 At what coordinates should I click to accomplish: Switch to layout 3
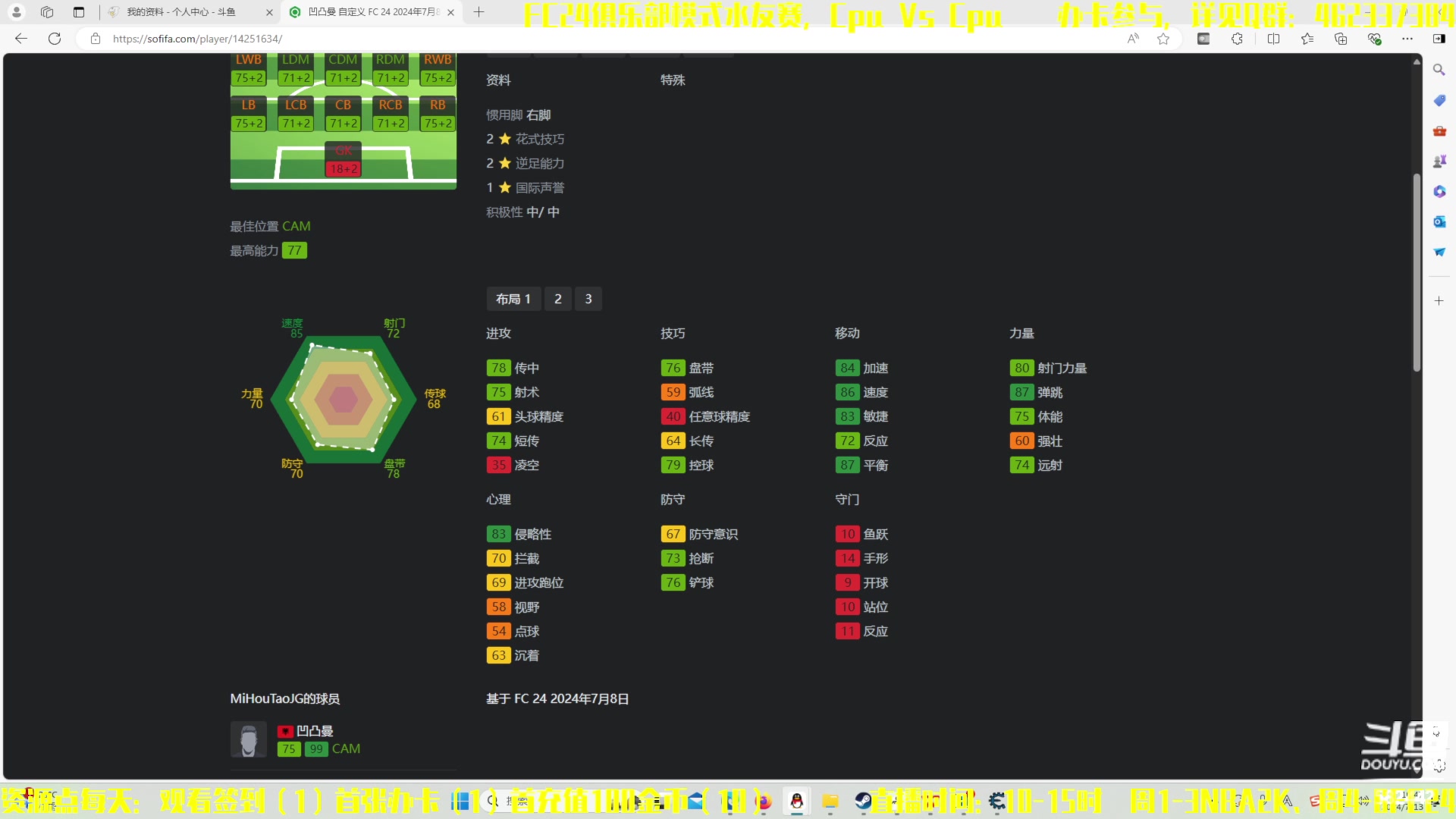tap(588, 299)
